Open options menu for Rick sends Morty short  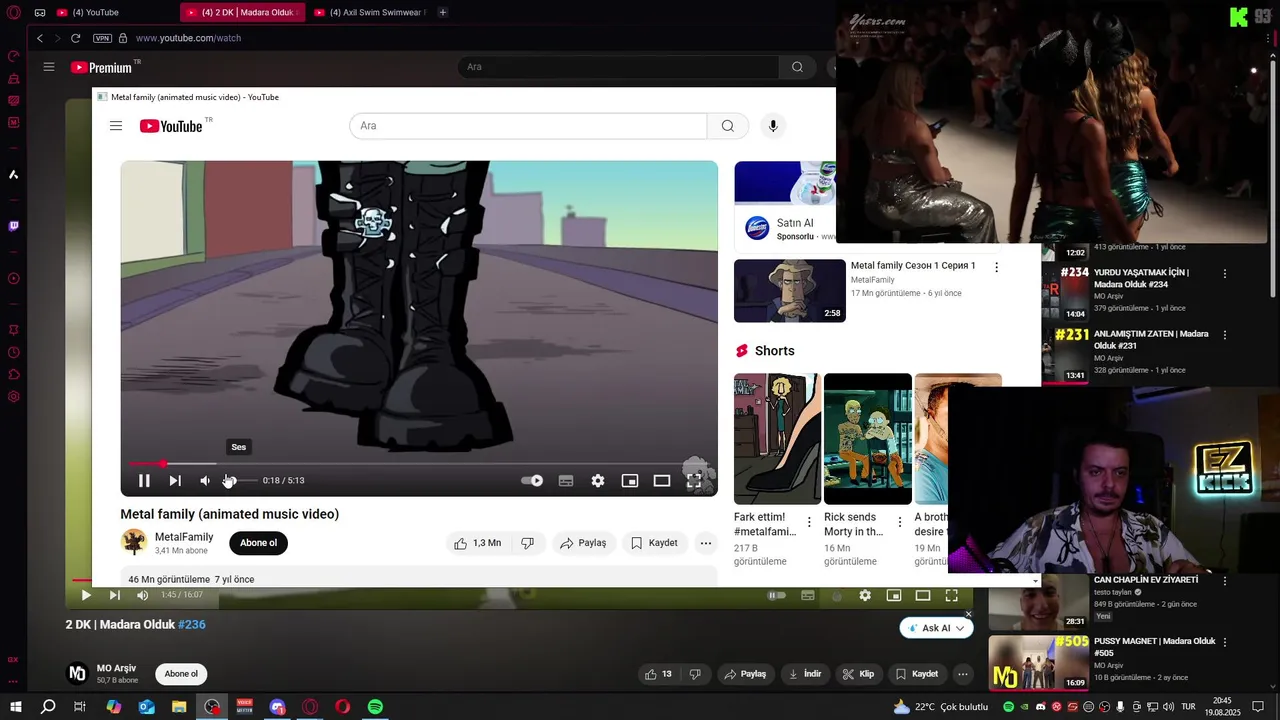(899, 522)
